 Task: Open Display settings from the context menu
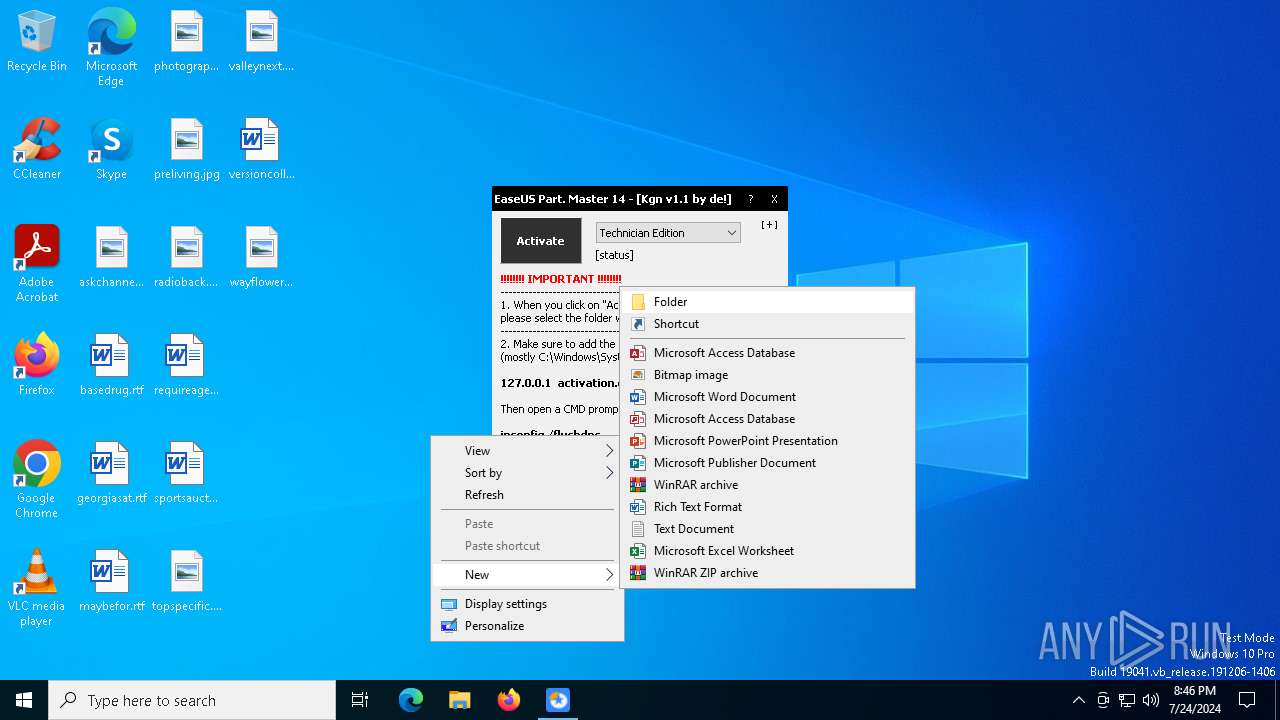coord(527,604)
